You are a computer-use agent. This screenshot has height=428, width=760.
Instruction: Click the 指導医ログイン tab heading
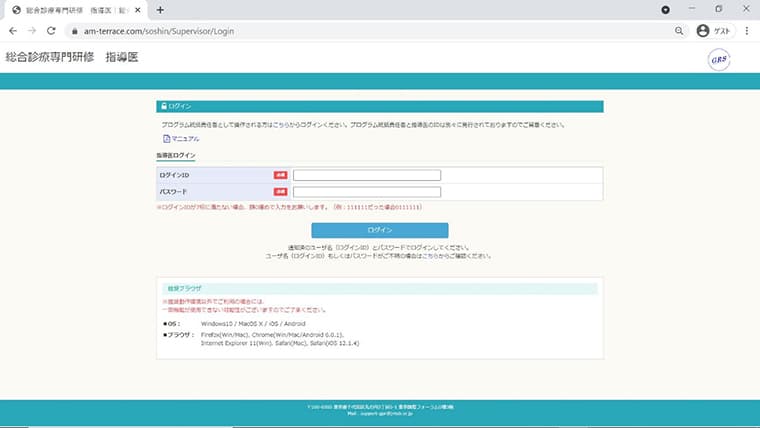(175, 156)
